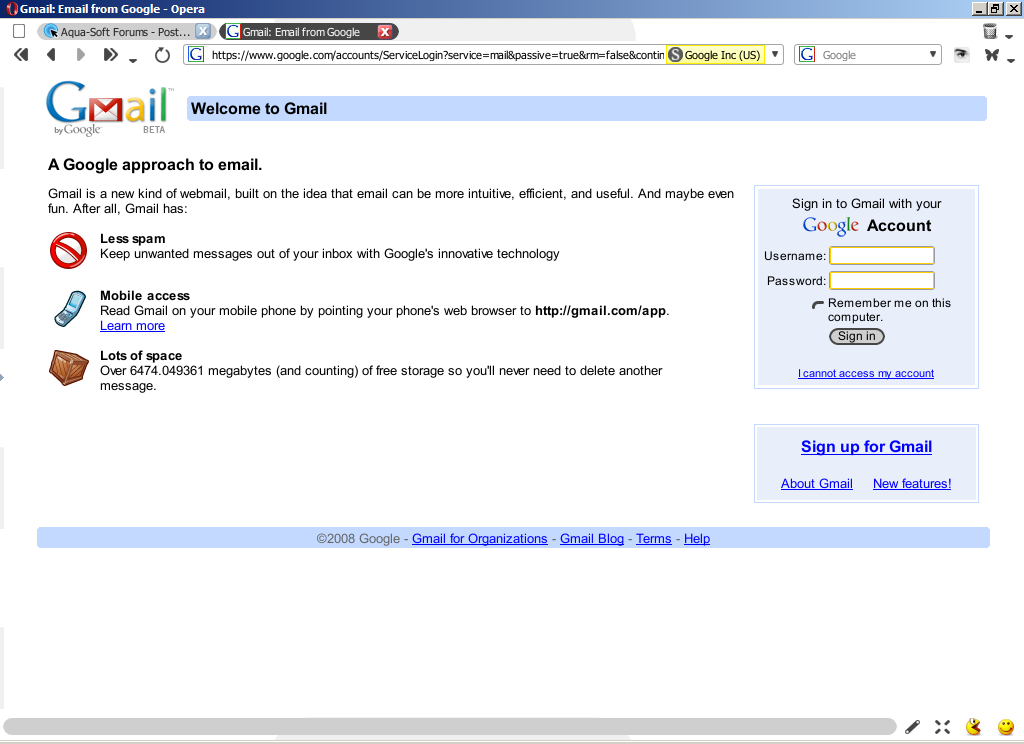Click the Opera logo in the title bar
Viewport: 1024px width, 744px height.
pos(11,9)
